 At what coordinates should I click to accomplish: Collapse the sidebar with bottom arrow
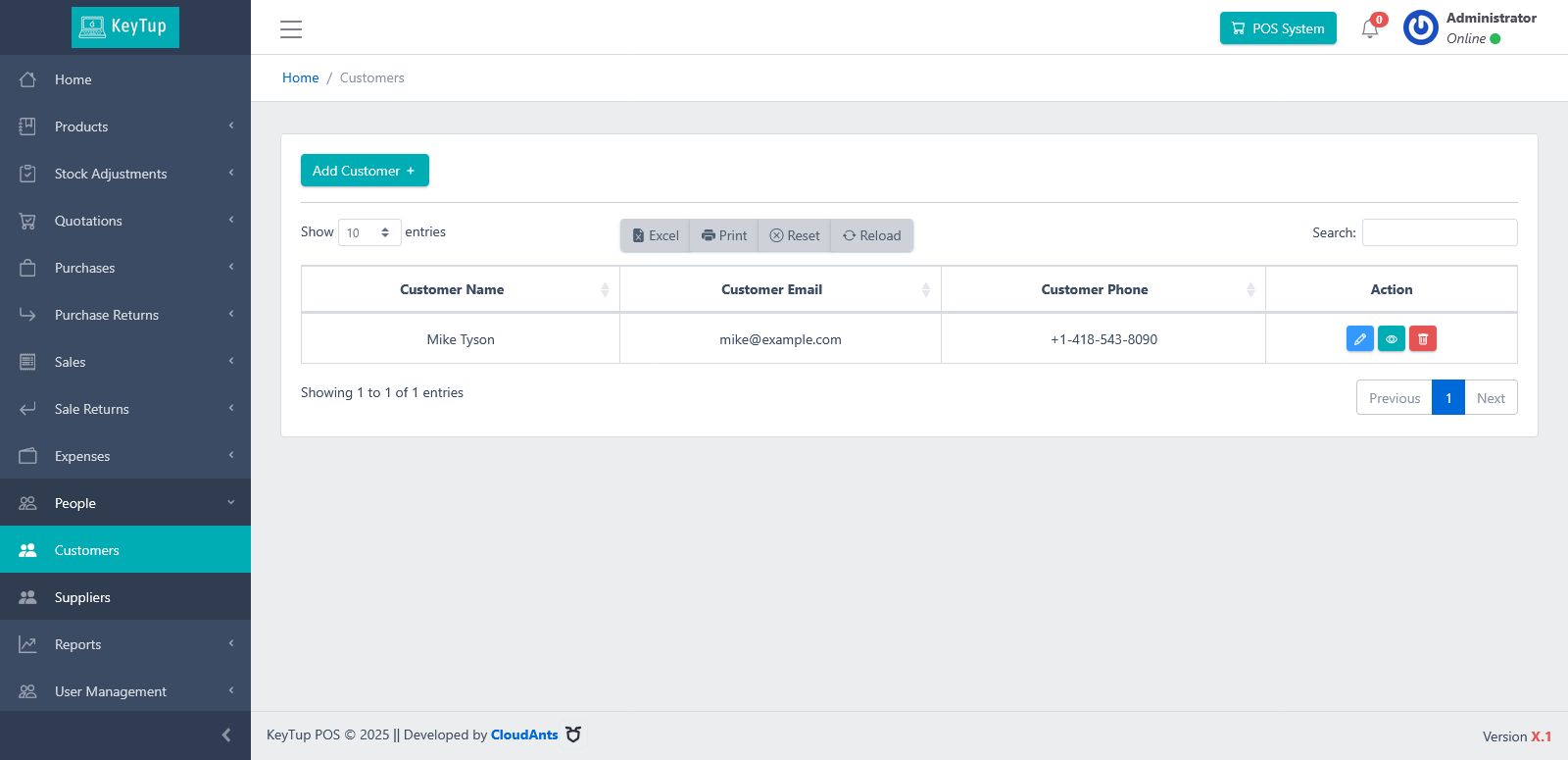point(226,735)
